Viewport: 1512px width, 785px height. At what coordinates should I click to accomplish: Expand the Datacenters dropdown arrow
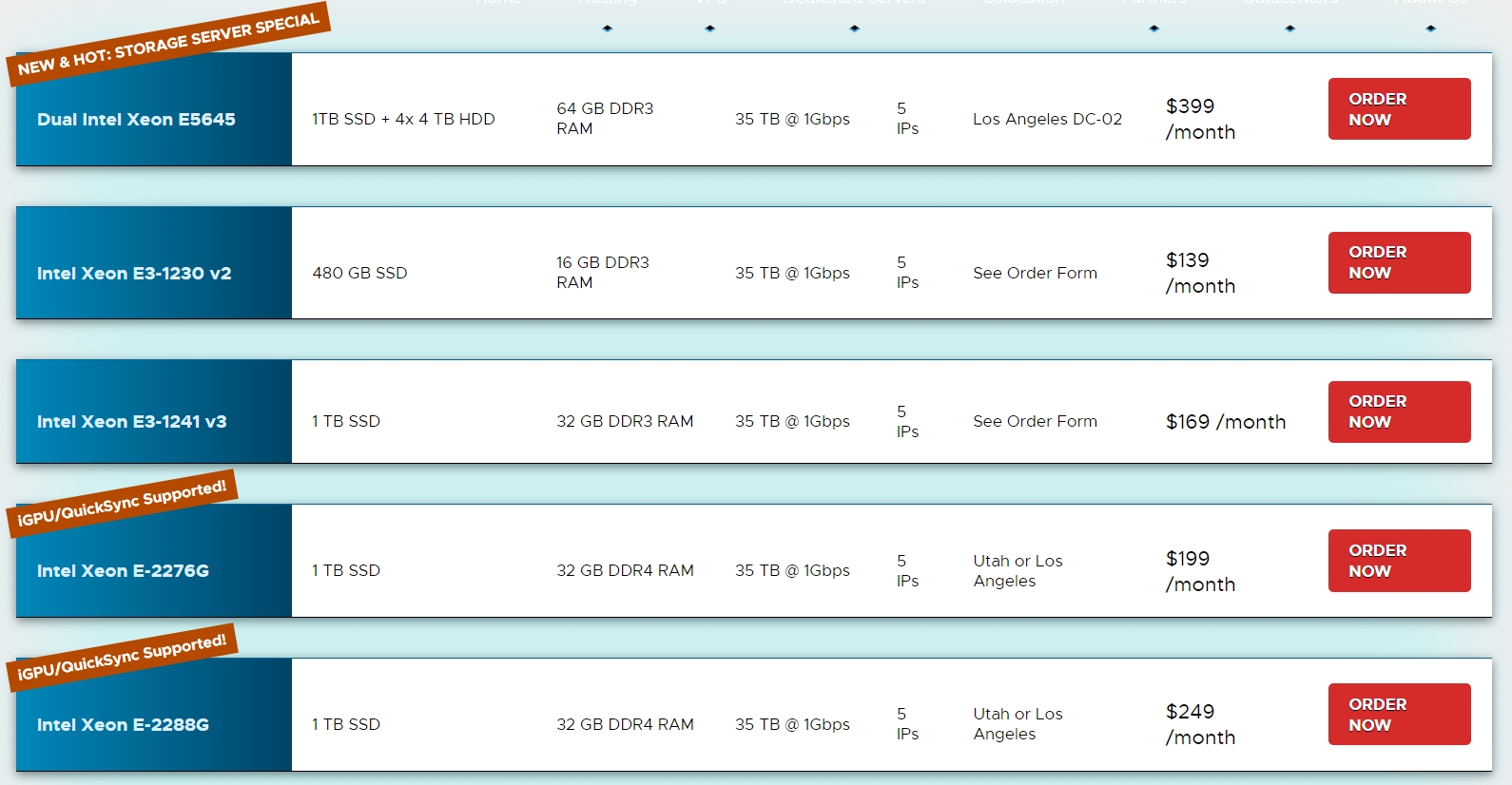click(1289, 29)
